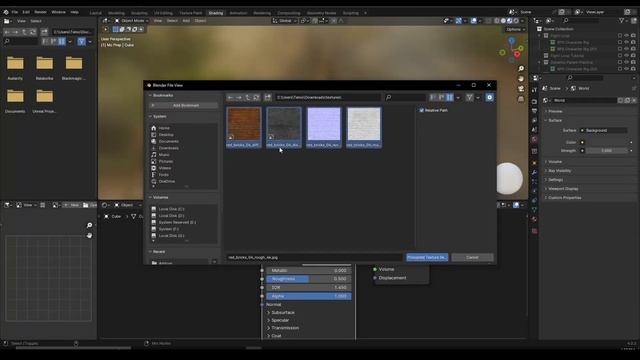Select purple normal map texture thumbnail

pyautogui.click(x=324, y=127)
